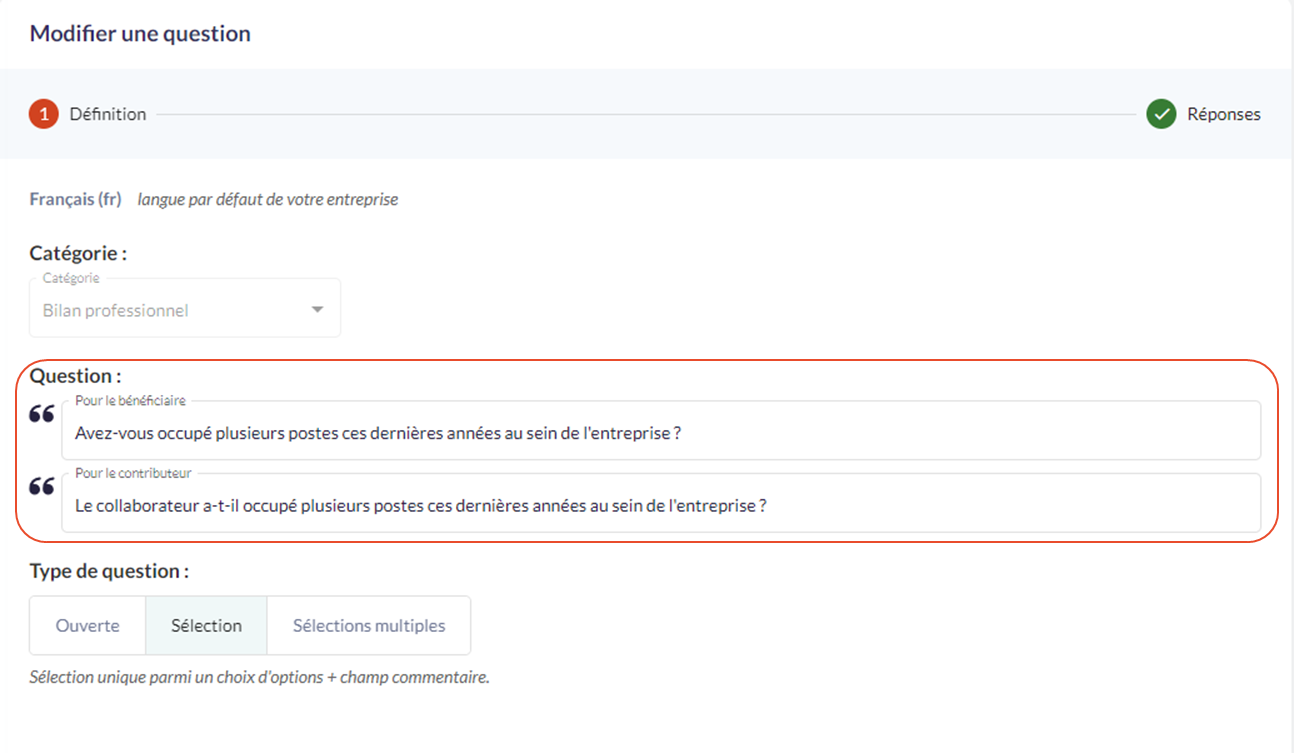Image resolution: width=1294 pixels, height=753 pixels.
Task: Click the Type de question heading
Action: [109, 572]
